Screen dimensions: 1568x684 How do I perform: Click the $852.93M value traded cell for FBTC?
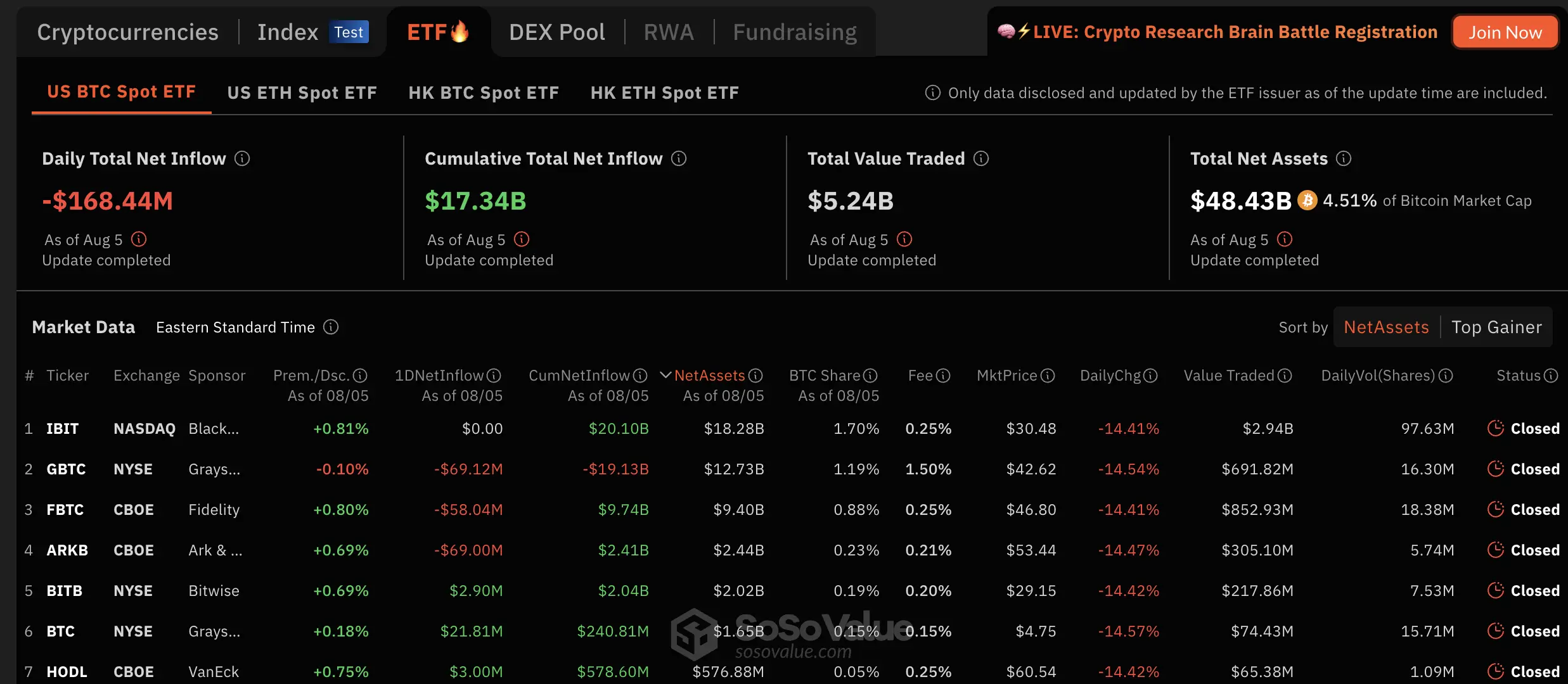coord(1257,510)
